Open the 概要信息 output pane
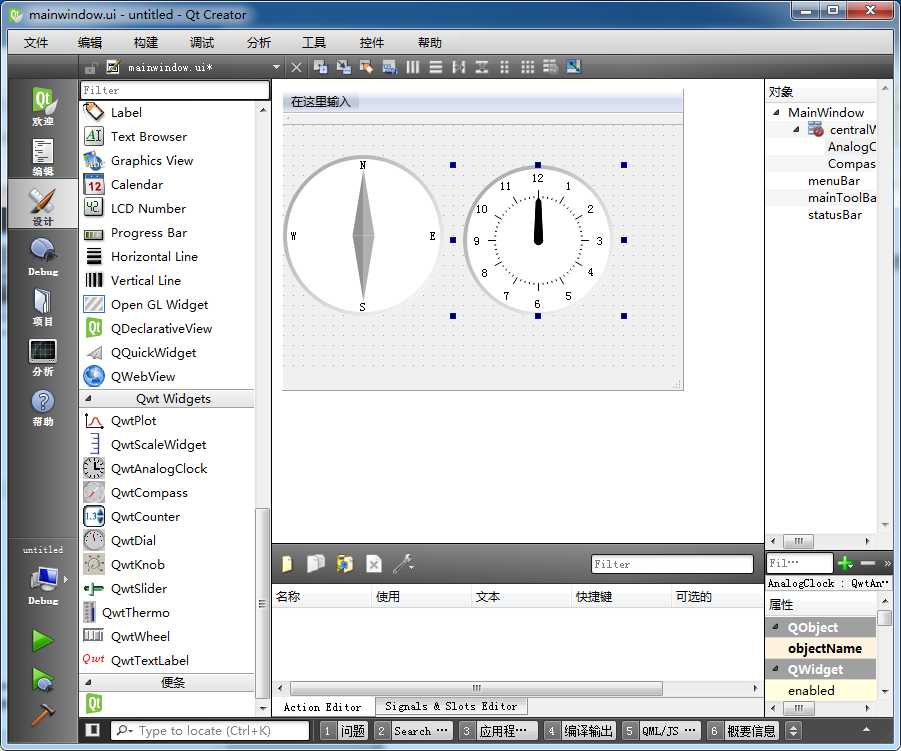Viewport: 901px width, 751px height. [742, 731]
